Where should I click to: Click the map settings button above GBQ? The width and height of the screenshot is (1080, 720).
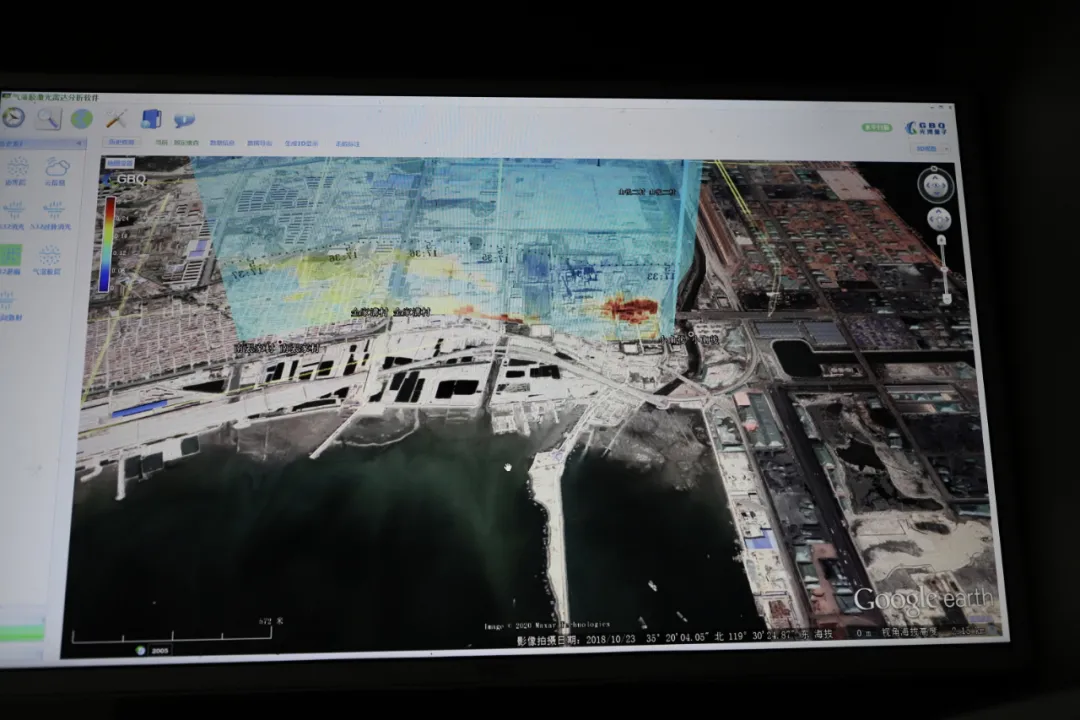click(x=118, y=163)
